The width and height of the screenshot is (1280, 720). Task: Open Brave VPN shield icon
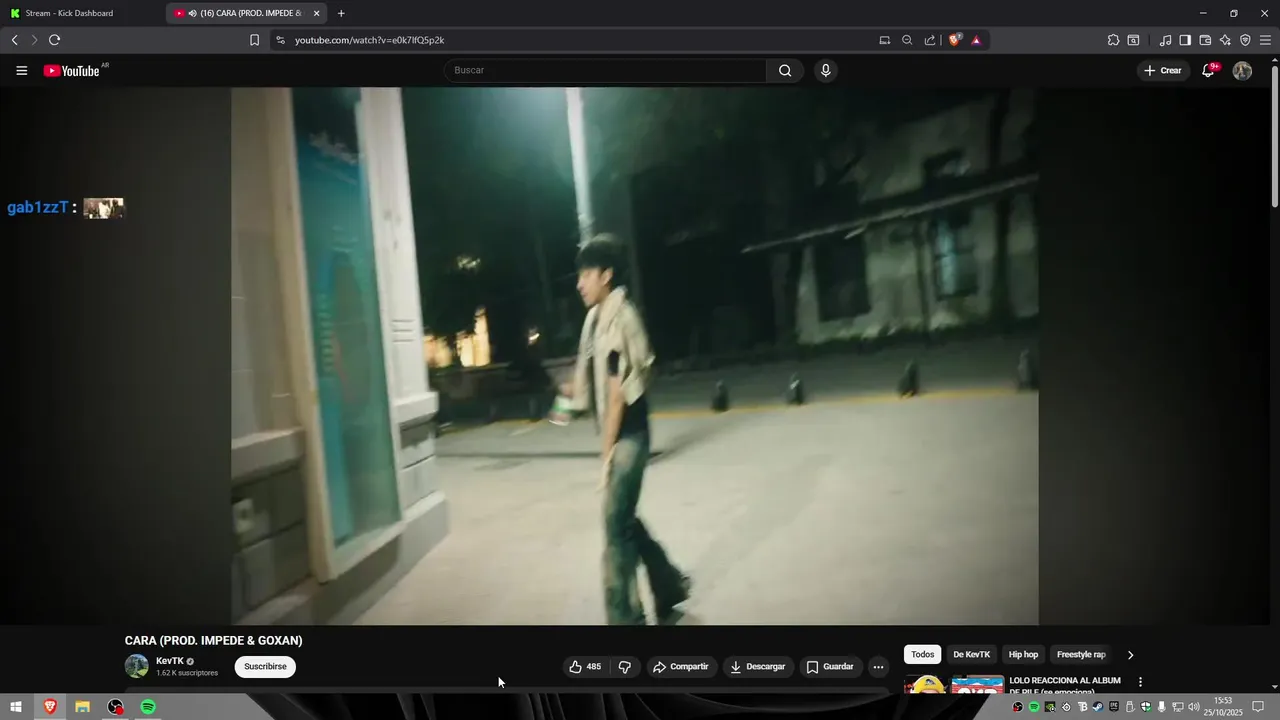(1245, 40)
